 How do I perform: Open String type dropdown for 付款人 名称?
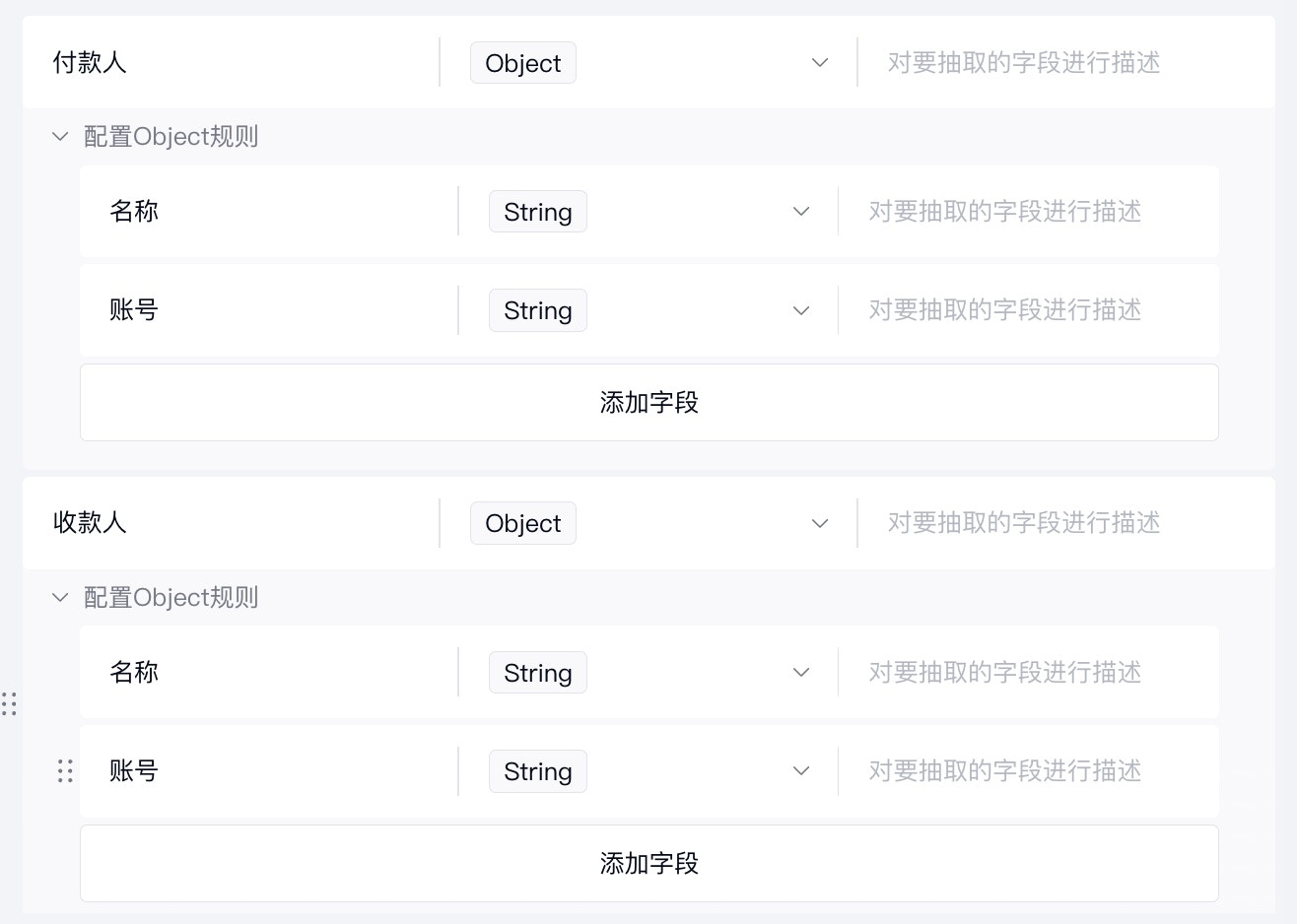coord(648,212)
